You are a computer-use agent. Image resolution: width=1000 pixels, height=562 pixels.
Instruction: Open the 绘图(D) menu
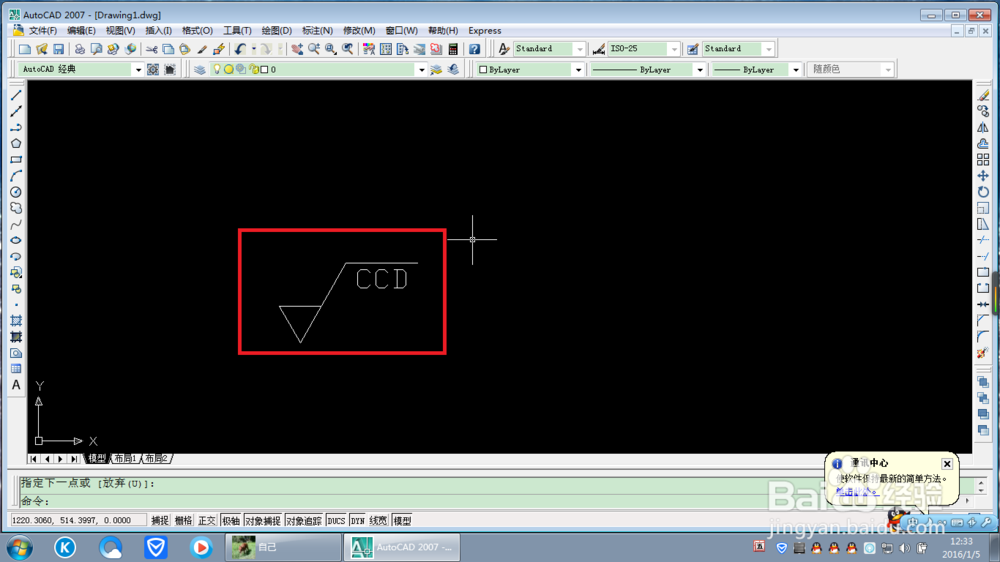click(x=277, y=31)
